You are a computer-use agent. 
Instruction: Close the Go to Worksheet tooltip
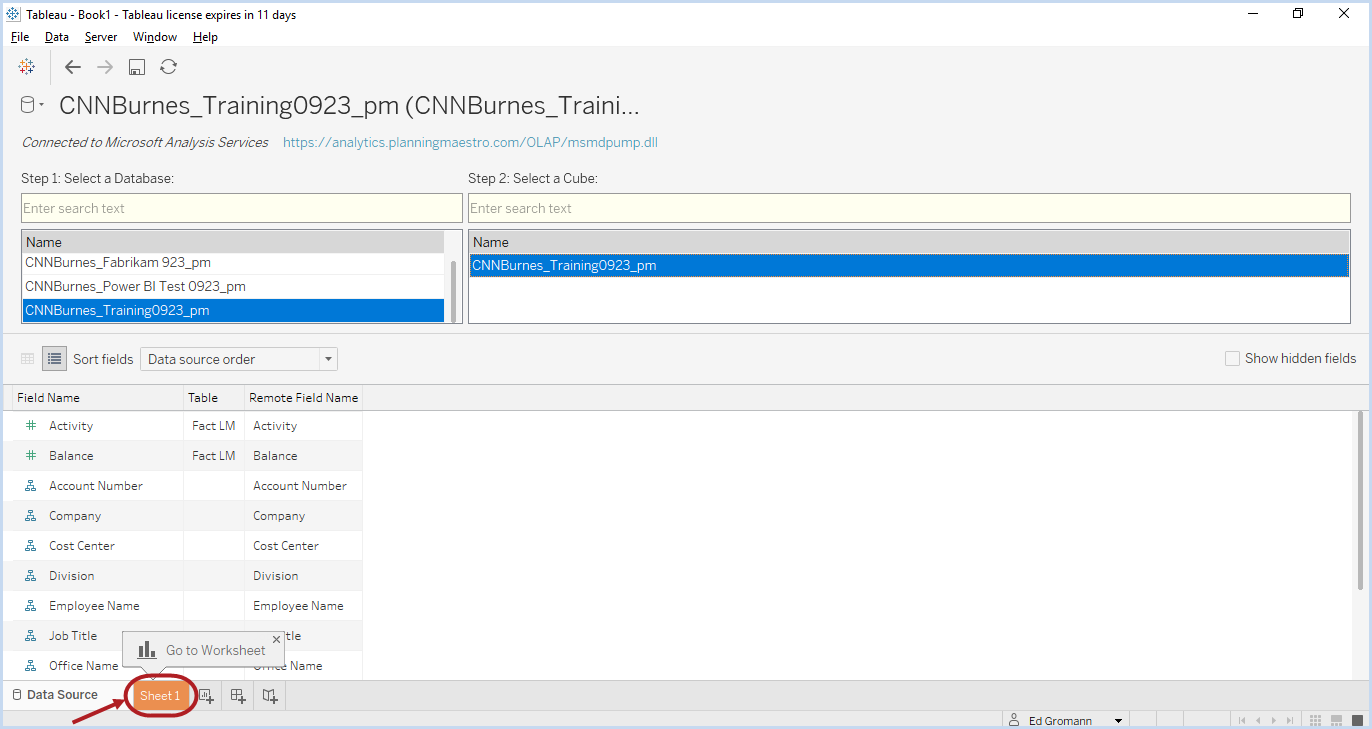point(277,639)
